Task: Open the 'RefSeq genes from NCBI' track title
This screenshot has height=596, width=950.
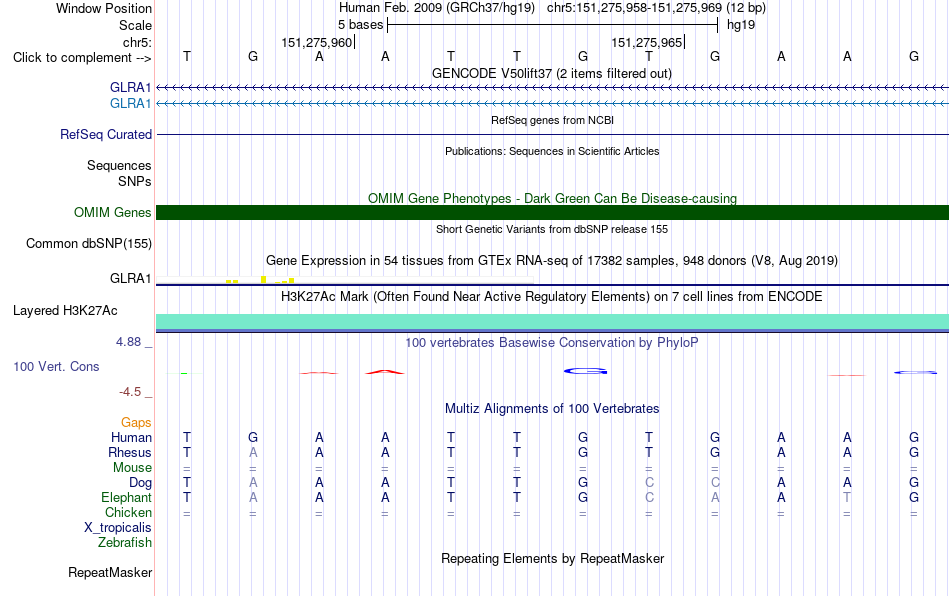Action: (553, 121)
